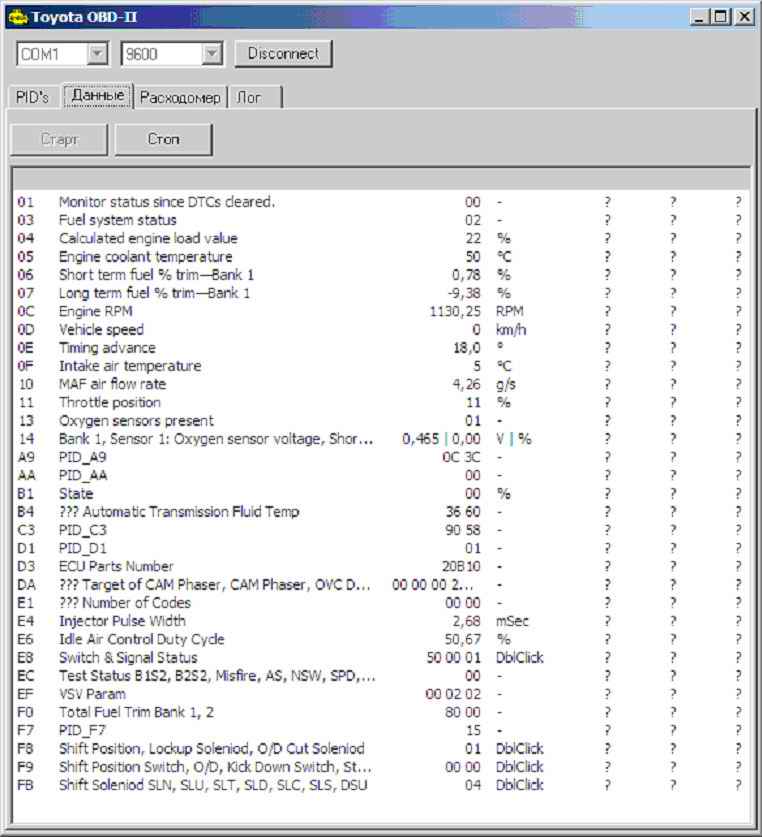The image size is (762, 837).
Task: Select the 'Engine coolant temperature' row
Action: [x=381, y=256]
